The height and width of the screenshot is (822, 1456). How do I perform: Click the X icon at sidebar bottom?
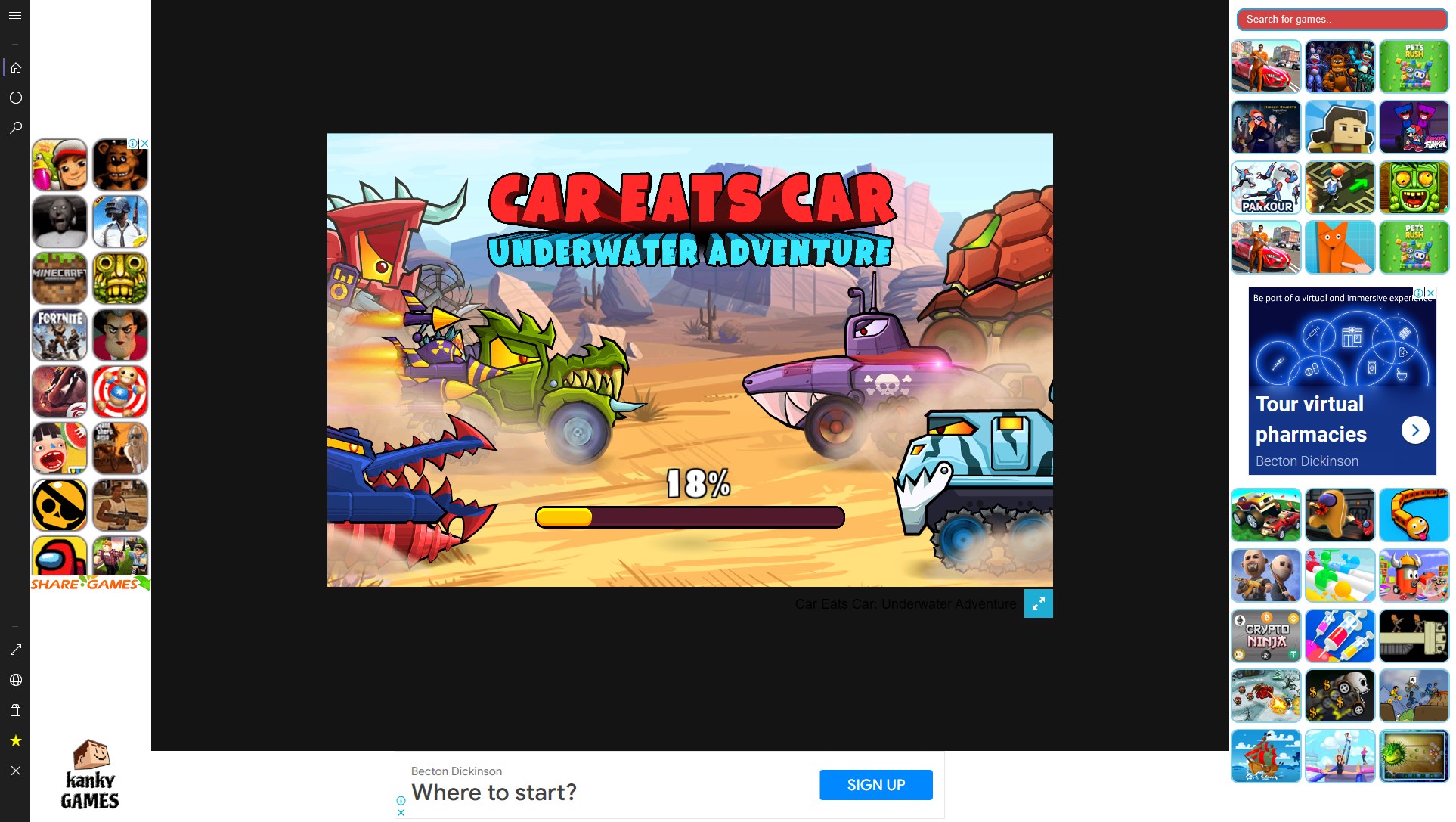(x=15, y=771)
